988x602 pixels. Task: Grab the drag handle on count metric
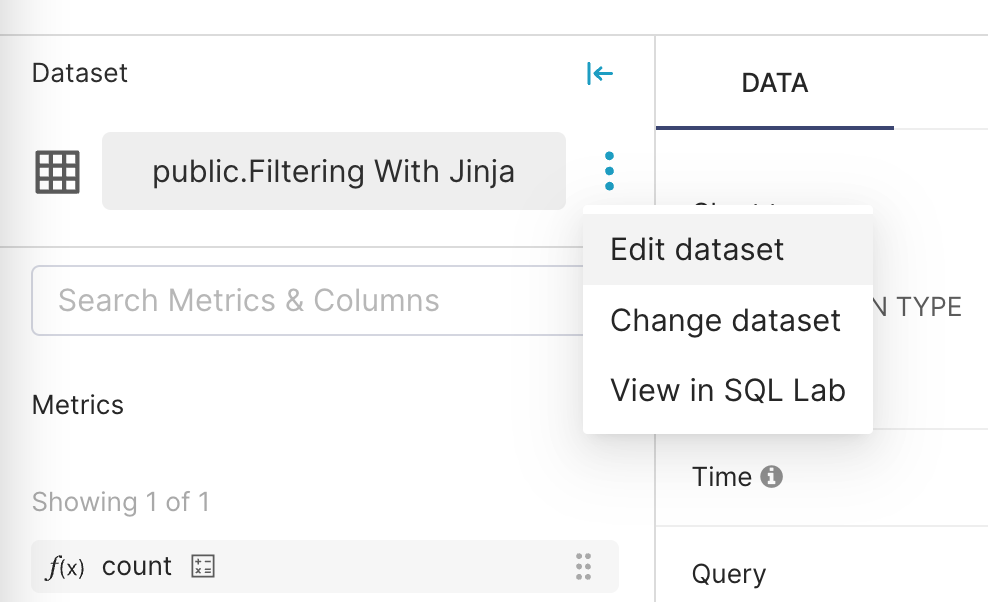pos(584,567)
